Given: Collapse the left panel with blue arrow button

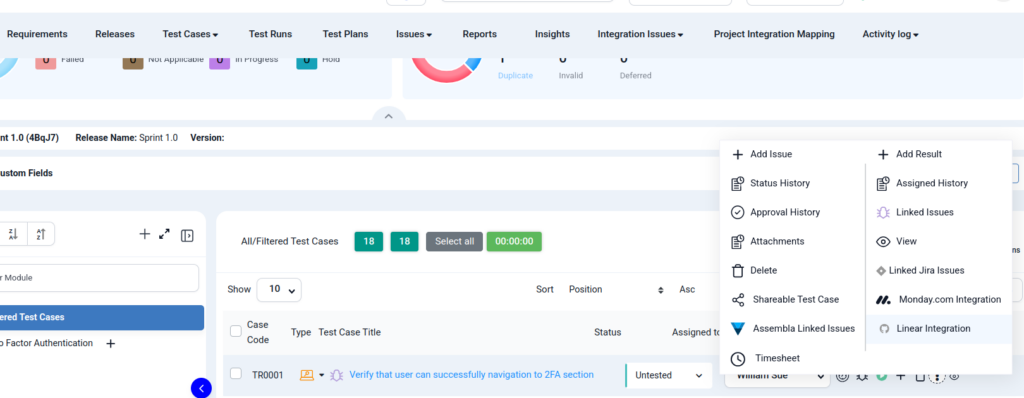Looking at the screenshot, I should coord(201,388).
